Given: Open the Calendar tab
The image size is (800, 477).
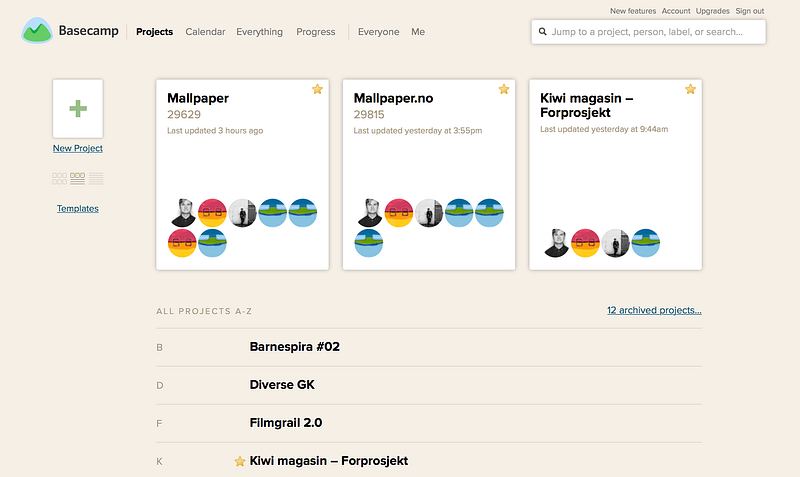Looking at the screenshot, I should pos(205,32).
